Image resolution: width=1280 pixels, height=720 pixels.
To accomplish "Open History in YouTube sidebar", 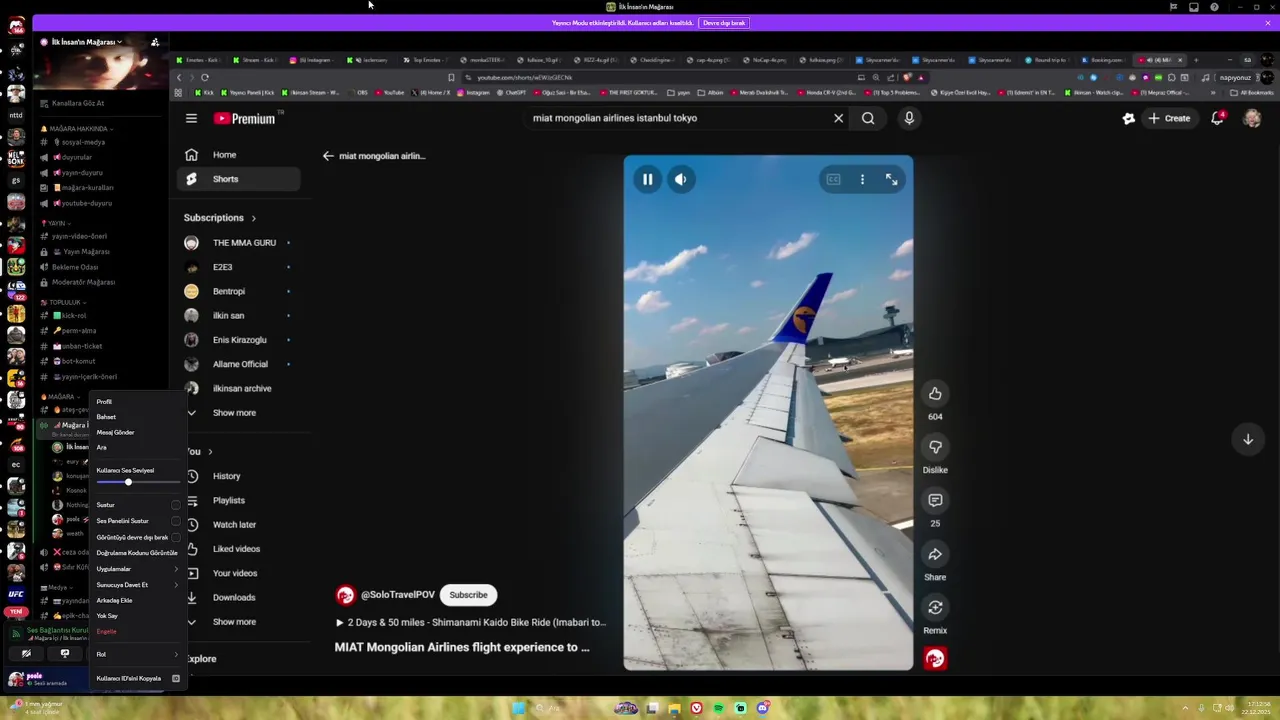I will (x=239, y=476).
